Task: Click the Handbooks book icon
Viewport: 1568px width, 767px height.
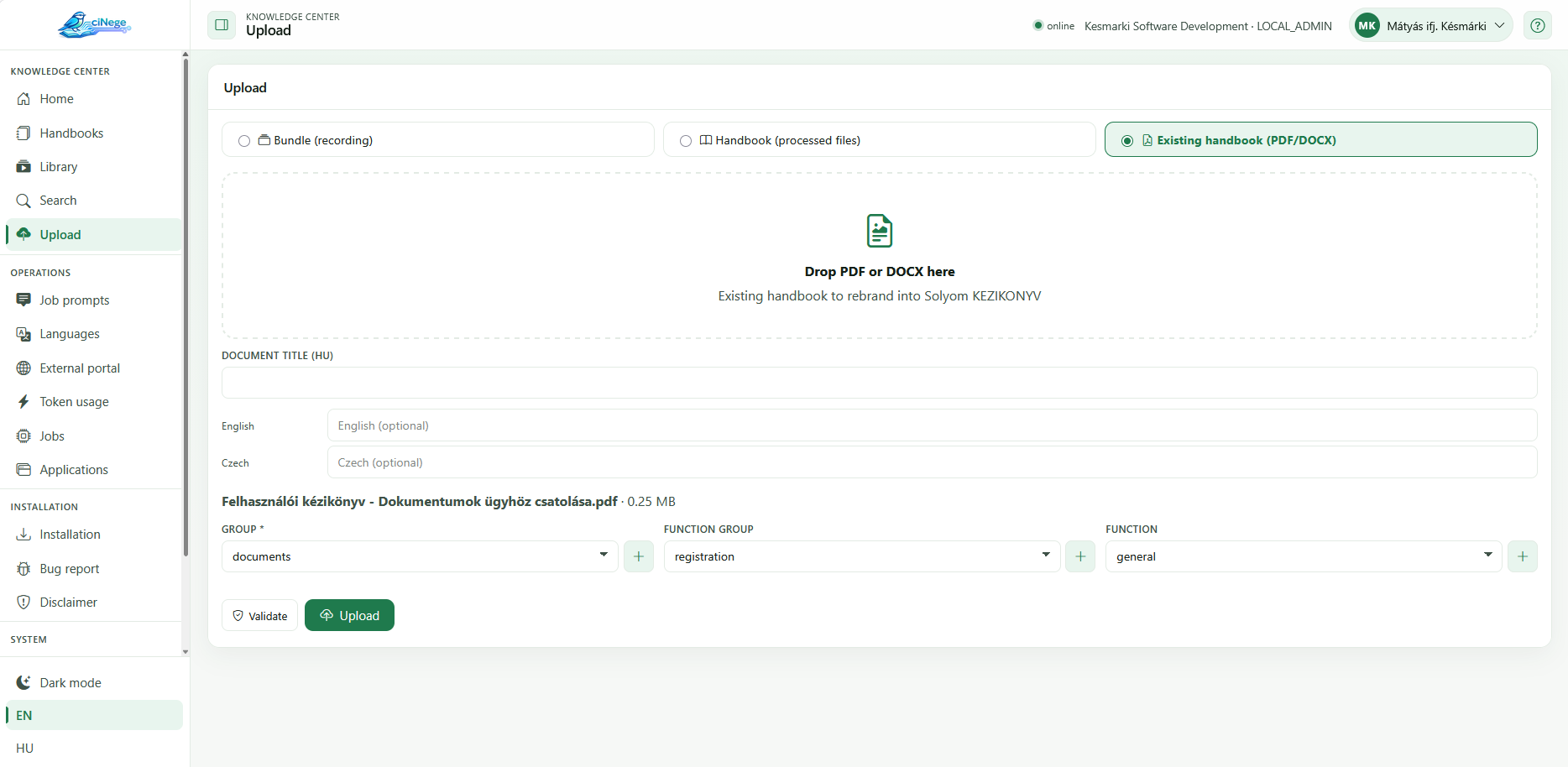Action: point(24,133)
